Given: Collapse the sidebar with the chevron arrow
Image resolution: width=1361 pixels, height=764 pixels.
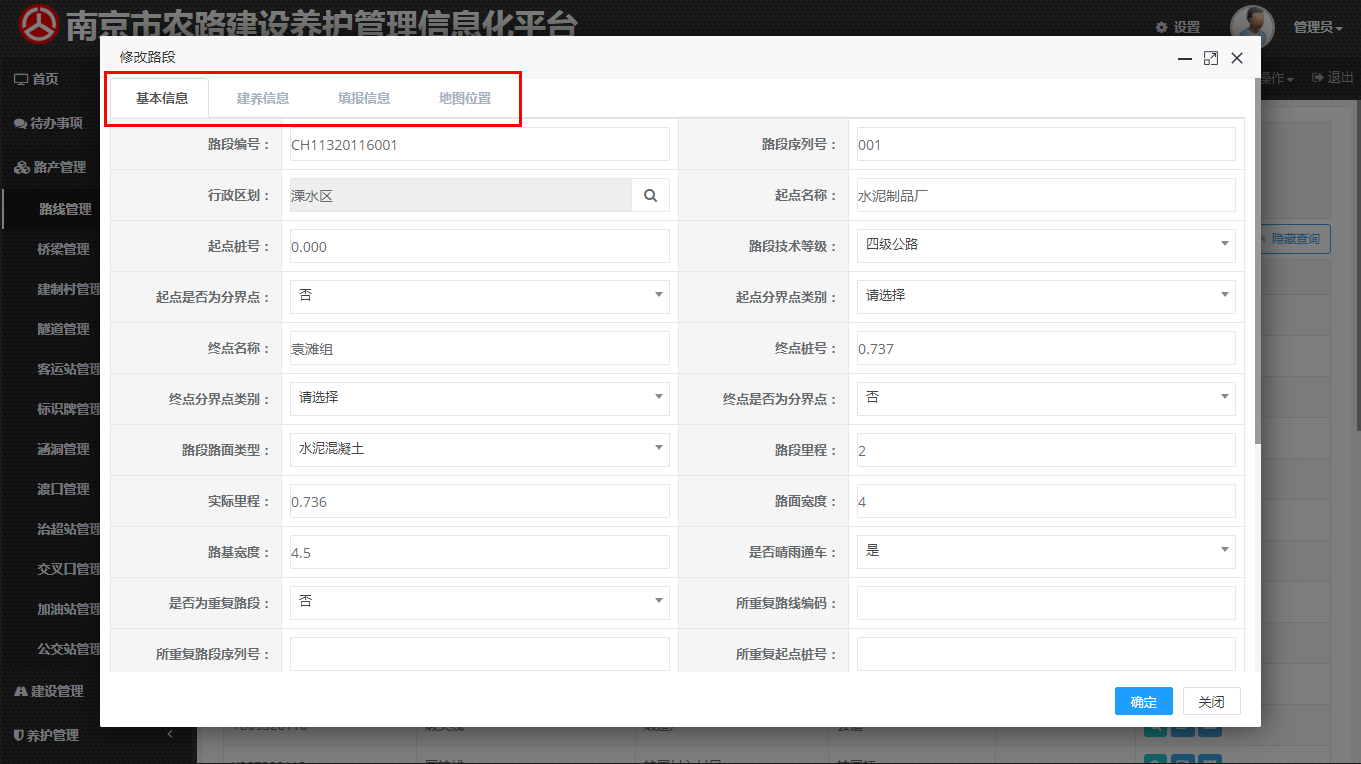Looking at the screenshot, I should pos(169,735).
